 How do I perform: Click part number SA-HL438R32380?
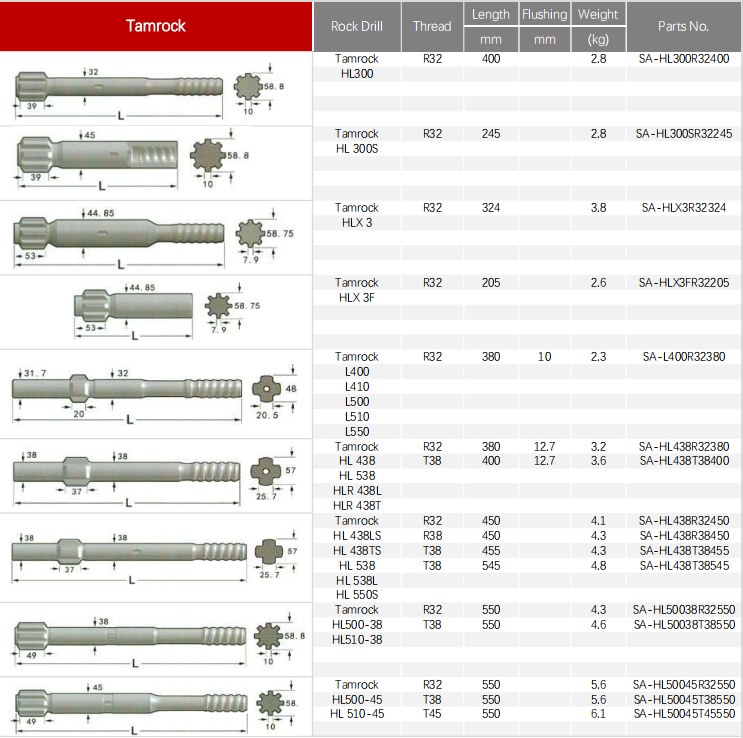[x=684, y=446]
